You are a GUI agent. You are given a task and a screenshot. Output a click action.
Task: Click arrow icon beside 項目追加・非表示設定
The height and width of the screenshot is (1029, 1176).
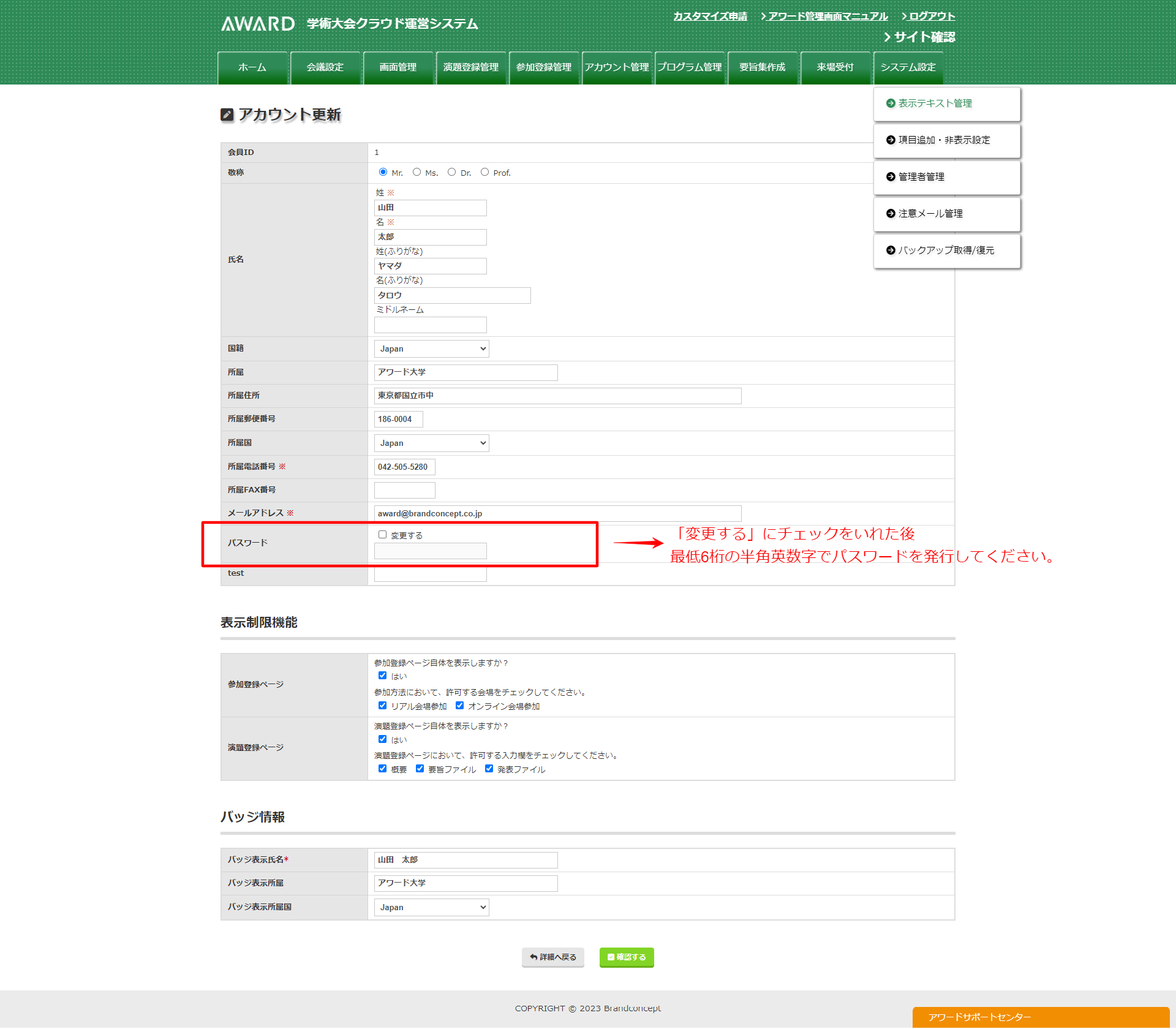pos(891,140)
